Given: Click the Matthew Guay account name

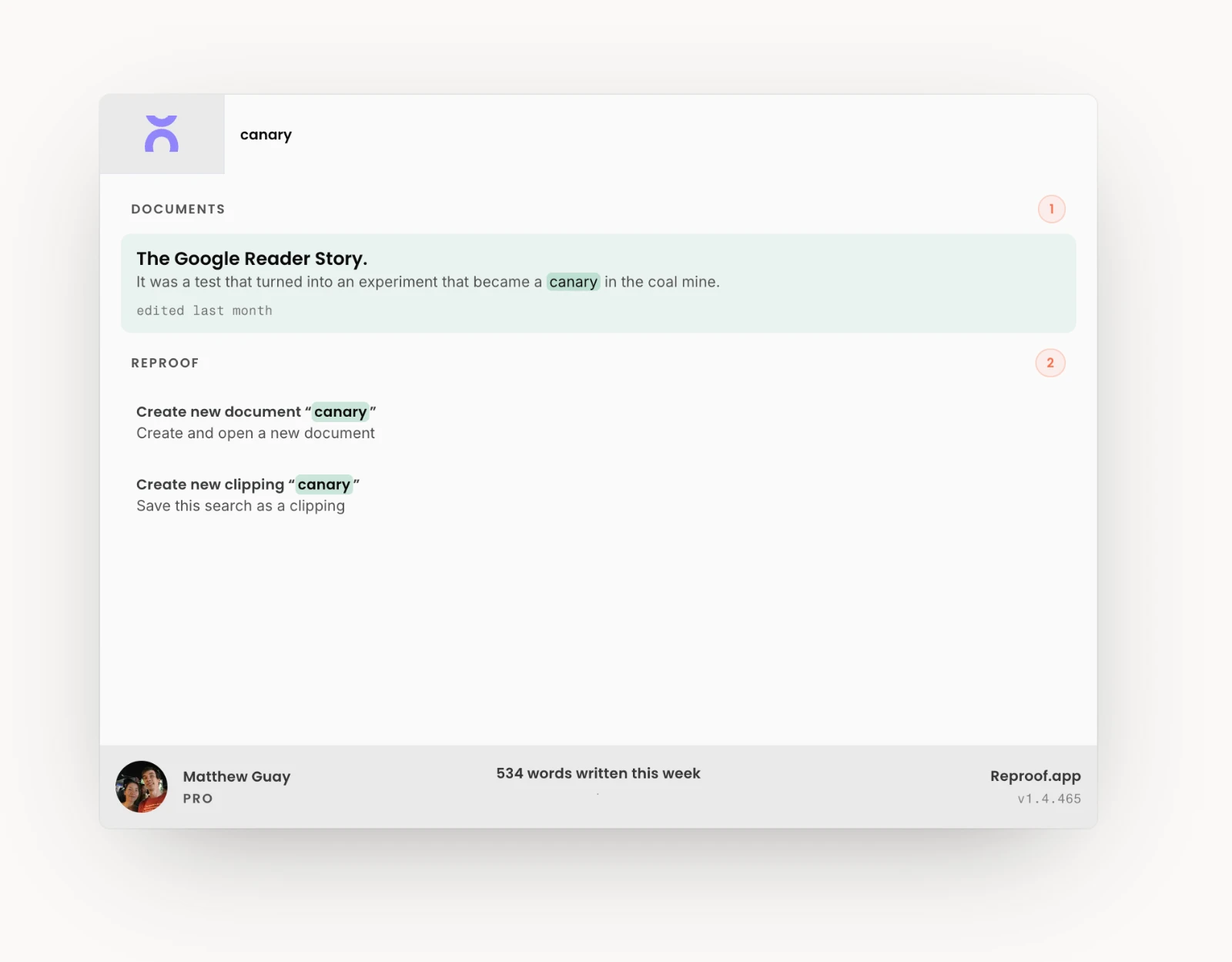Looking at the screenshot, I should pos(236,776).
